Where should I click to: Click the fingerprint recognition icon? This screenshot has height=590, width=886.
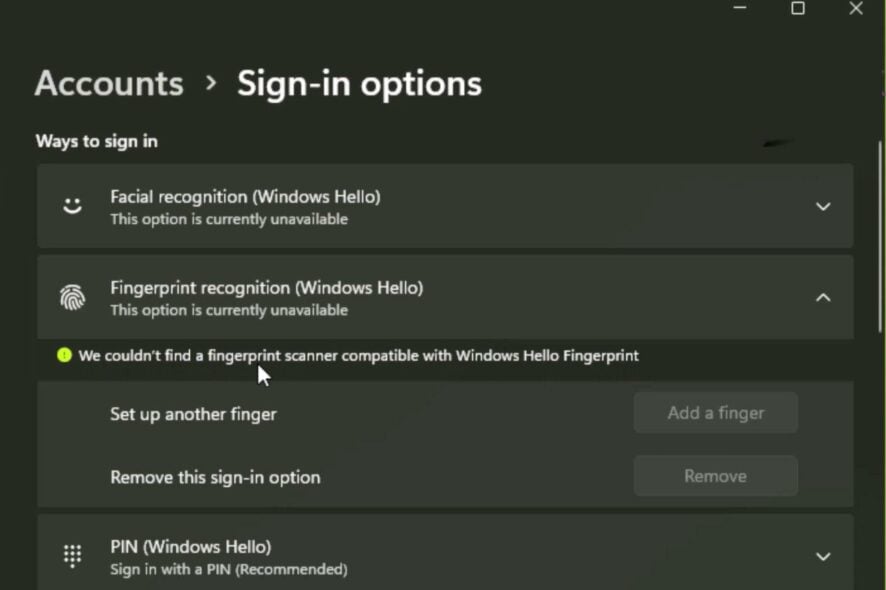click(71, 297)
